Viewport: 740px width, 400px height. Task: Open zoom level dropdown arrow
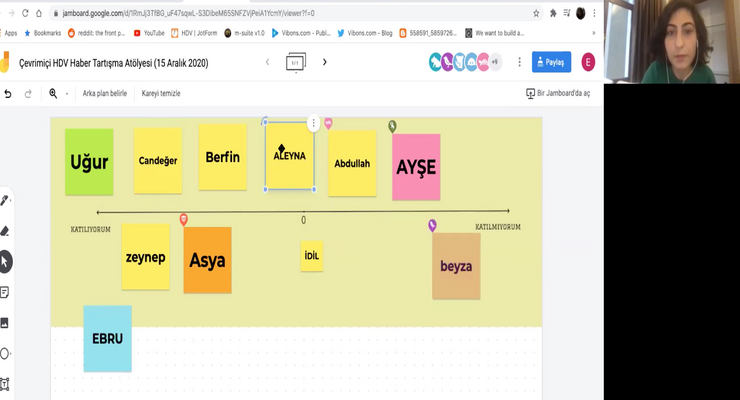point(67,94)
